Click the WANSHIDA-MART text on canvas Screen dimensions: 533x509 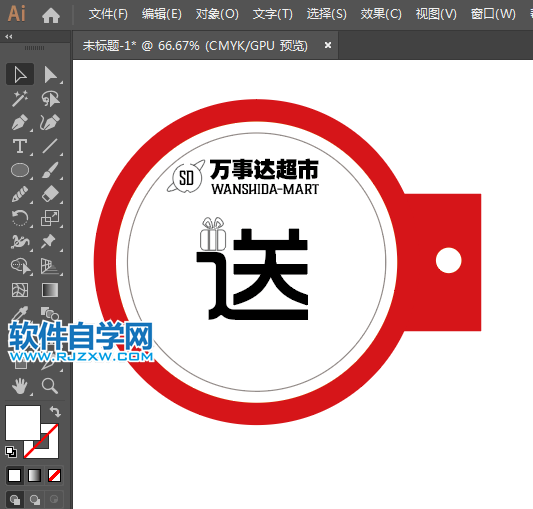coord(265,189)
